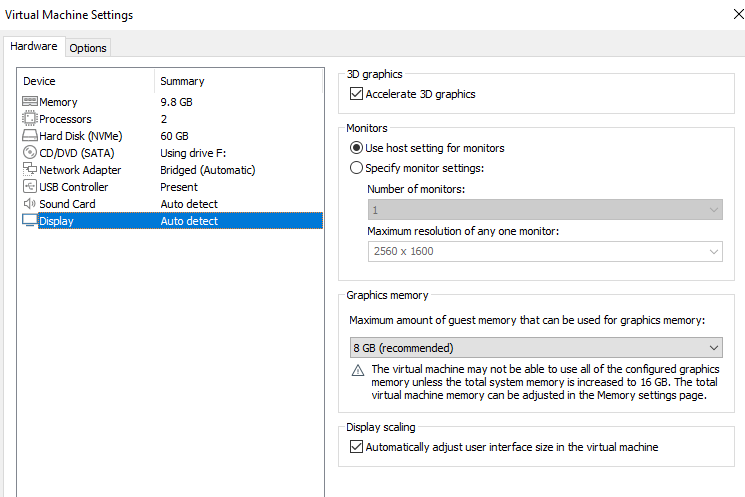Click the Display monitor icon
This screenshot has height=497, width=745.
[29, 221]
